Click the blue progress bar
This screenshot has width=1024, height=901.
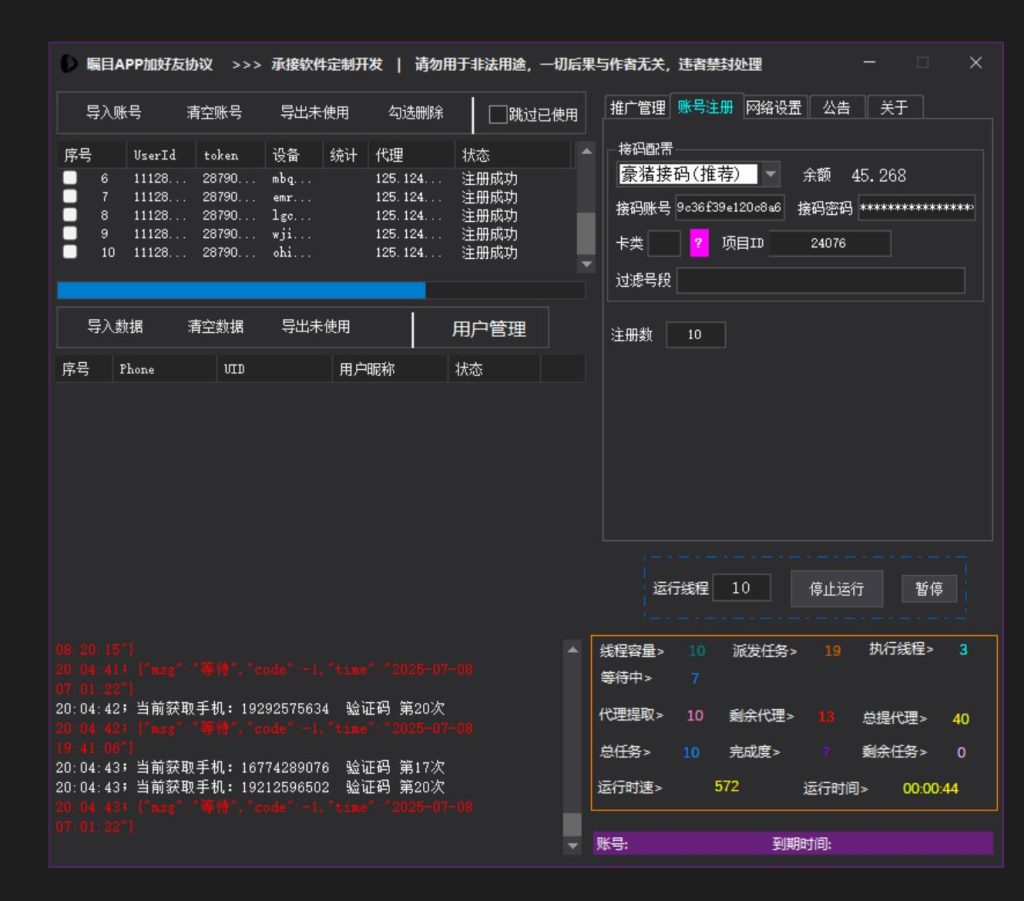pyautogui.click(x=240, y=290)
